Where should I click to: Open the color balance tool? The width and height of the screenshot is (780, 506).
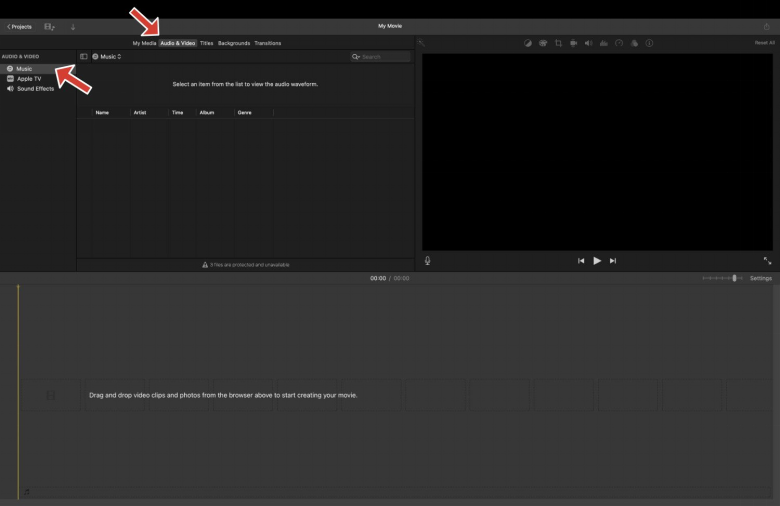coord(528,43)
